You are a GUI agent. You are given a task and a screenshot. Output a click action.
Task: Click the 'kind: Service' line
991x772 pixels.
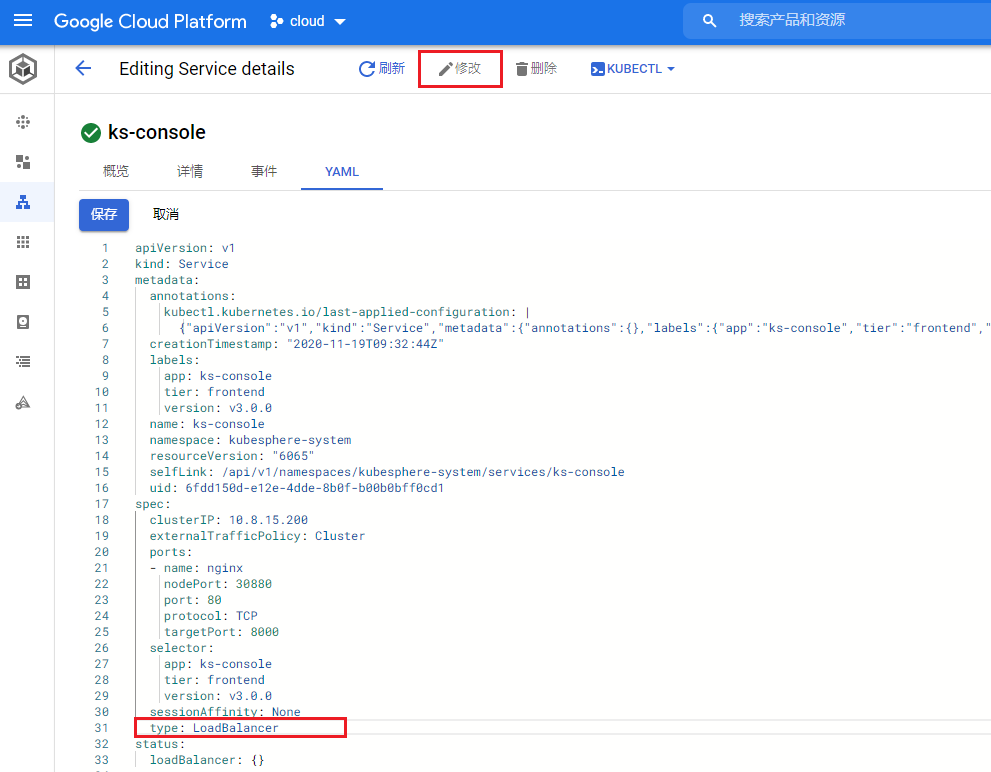point(181,264)
